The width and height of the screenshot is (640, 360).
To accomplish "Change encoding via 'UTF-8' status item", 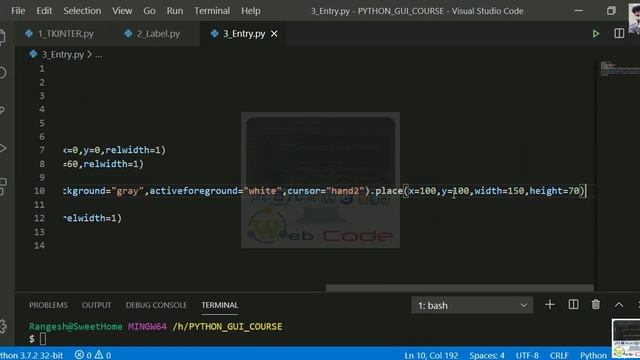I will pos(527,355).
